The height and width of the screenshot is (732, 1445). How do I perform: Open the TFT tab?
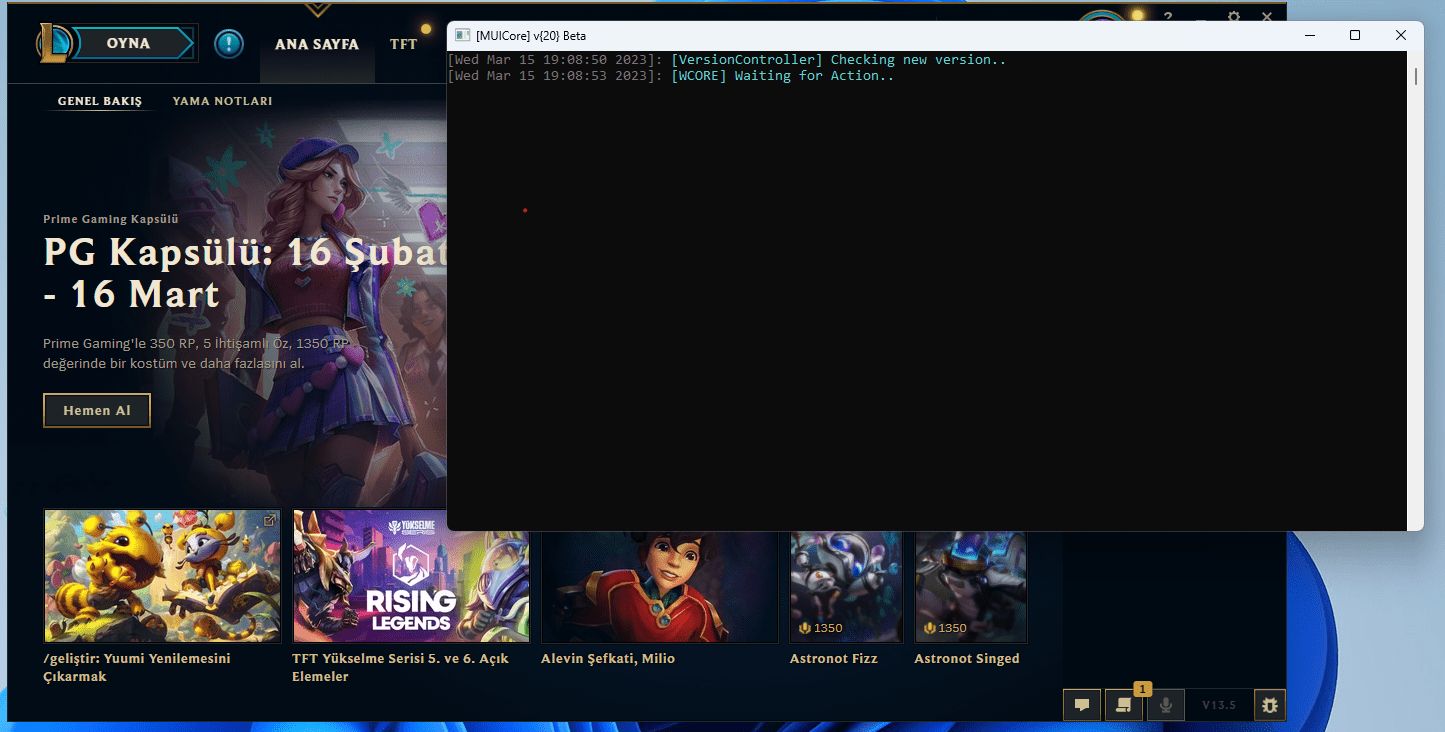tap(404, 44)
